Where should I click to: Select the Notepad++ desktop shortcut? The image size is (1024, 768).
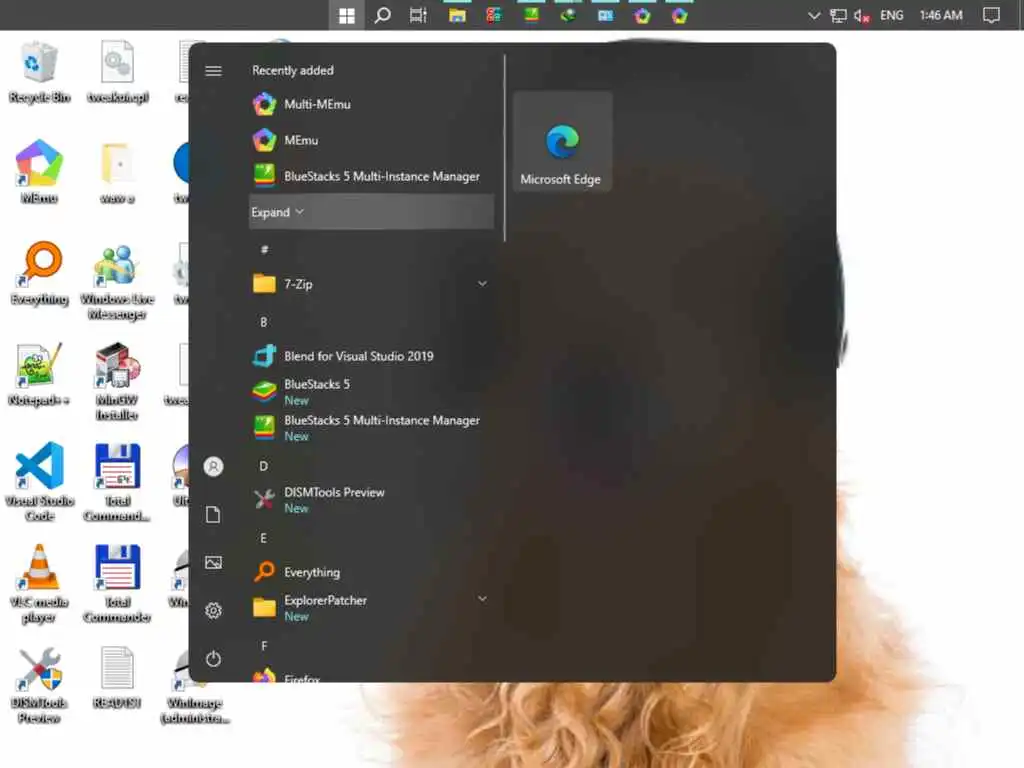click(39, 374)
